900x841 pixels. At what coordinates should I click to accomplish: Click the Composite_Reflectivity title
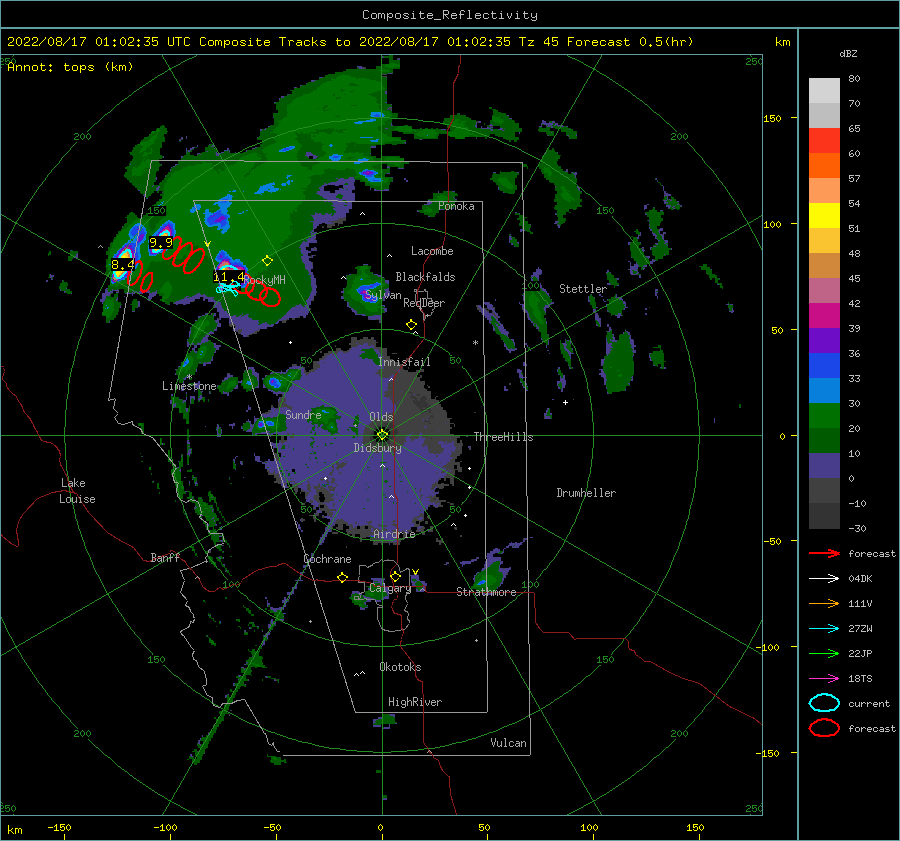(450, 15)
